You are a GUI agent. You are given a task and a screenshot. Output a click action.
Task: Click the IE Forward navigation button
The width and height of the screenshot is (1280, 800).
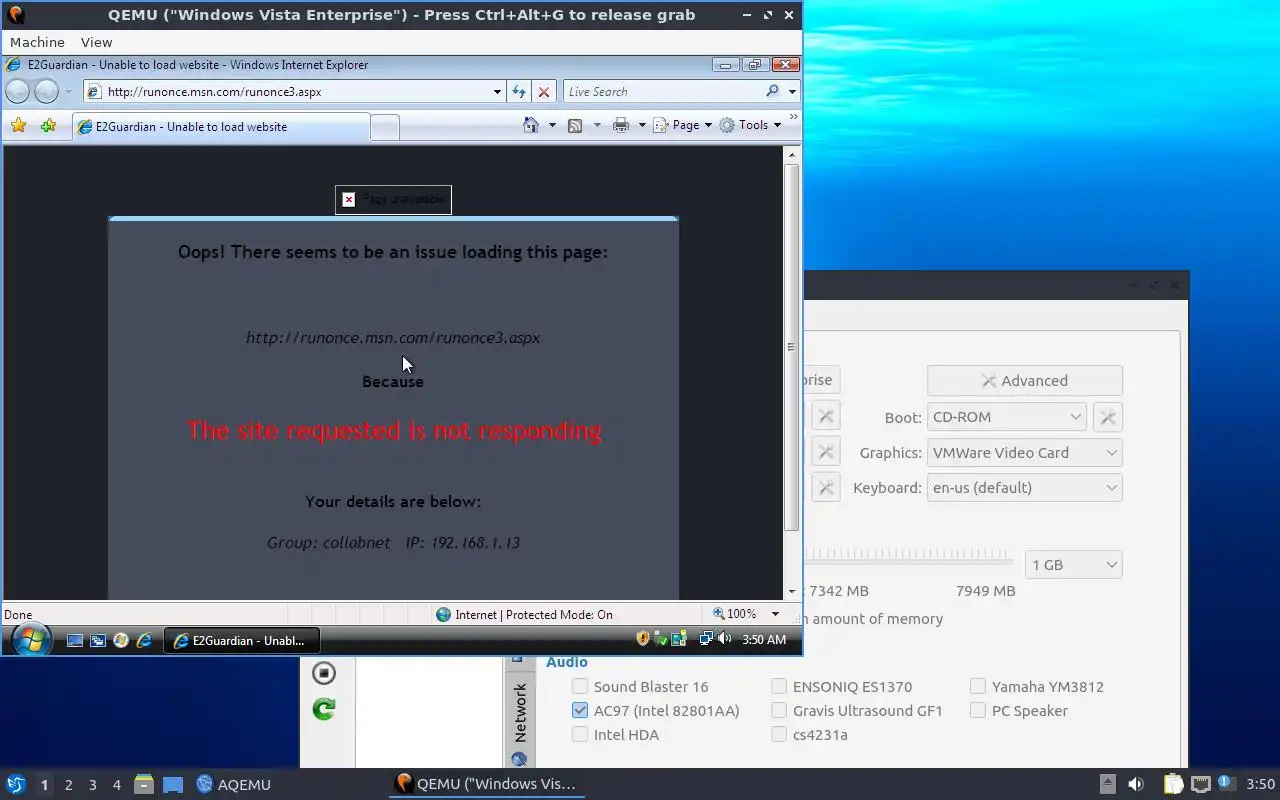[46, 91]
